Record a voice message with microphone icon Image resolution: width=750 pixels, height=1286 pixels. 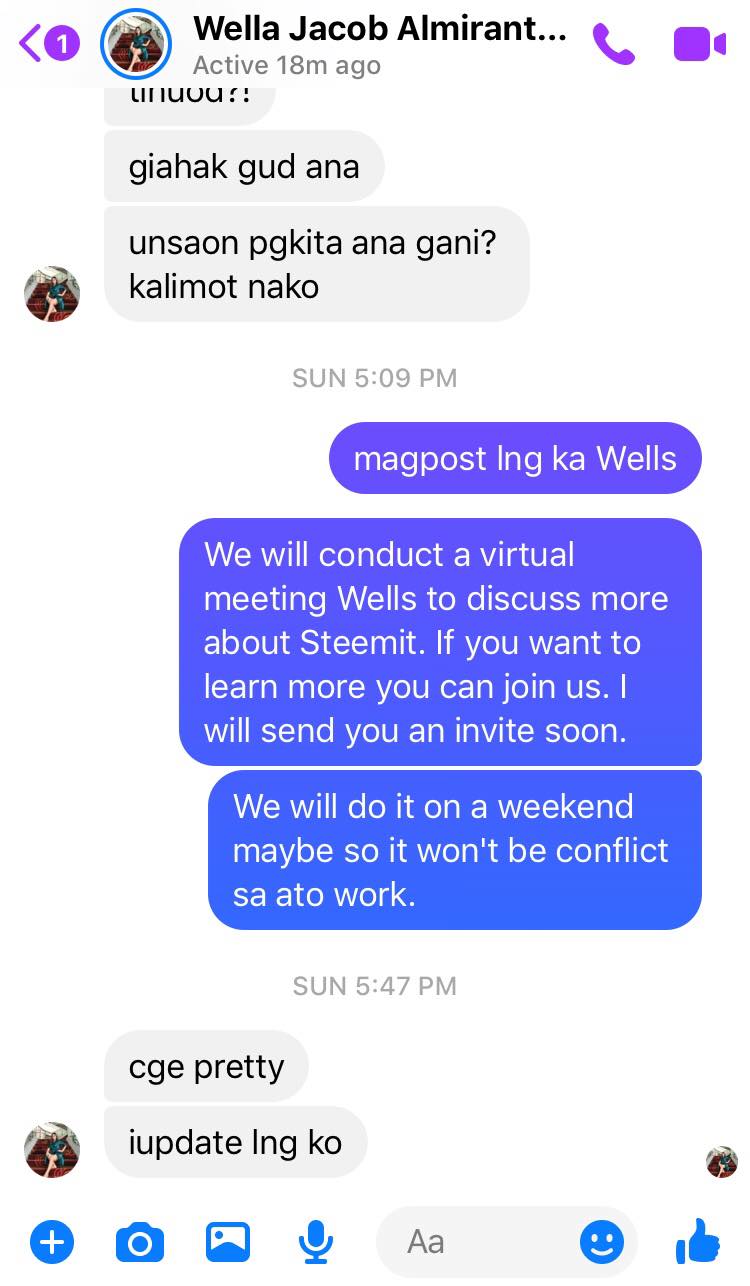pos(316,1243)
